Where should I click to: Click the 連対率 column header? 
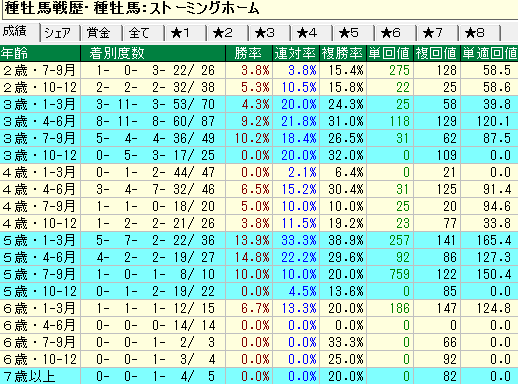tap(296, 53)
